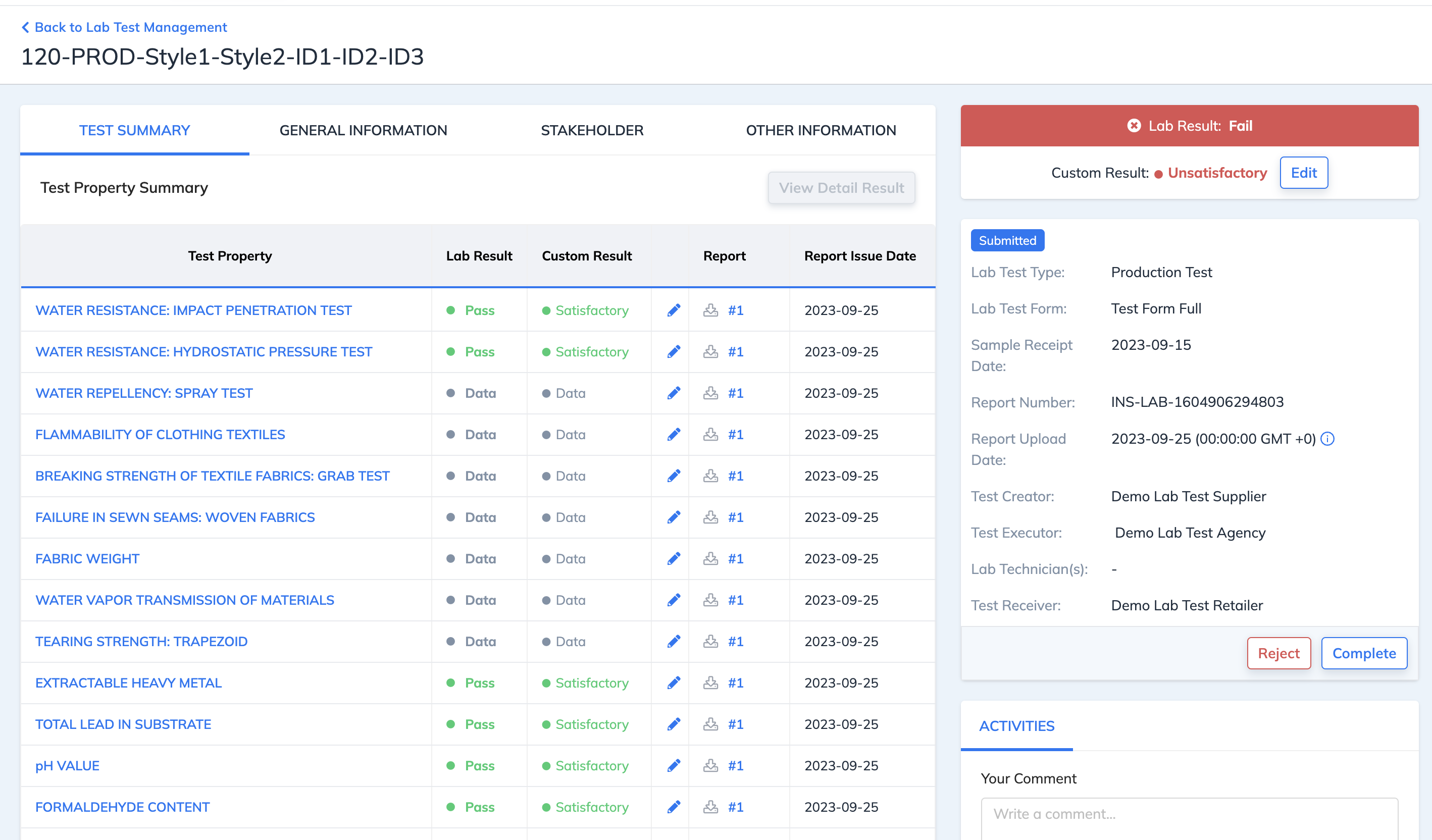Image resolution: width=1432 pixels, height=840 pixels.
Task: Download report for Tearing Strength Trapezoid
Action: (710, 642)
